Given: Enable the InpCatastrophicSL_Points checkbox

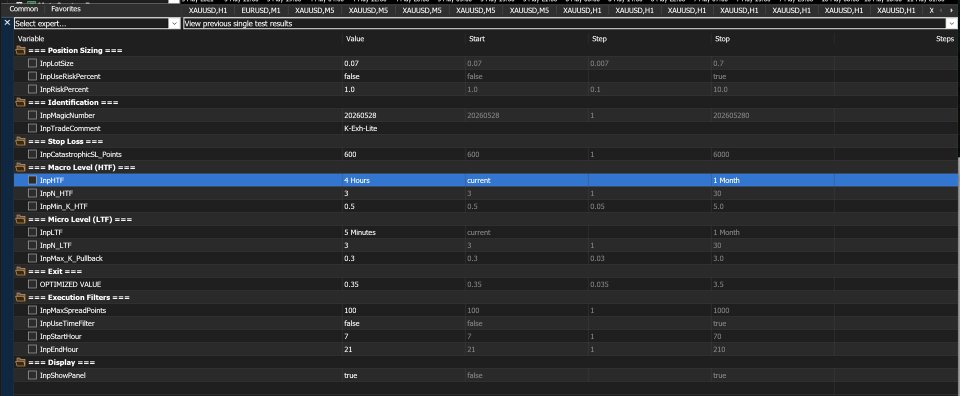Looking at the screenshot, I should coord(32,154).
